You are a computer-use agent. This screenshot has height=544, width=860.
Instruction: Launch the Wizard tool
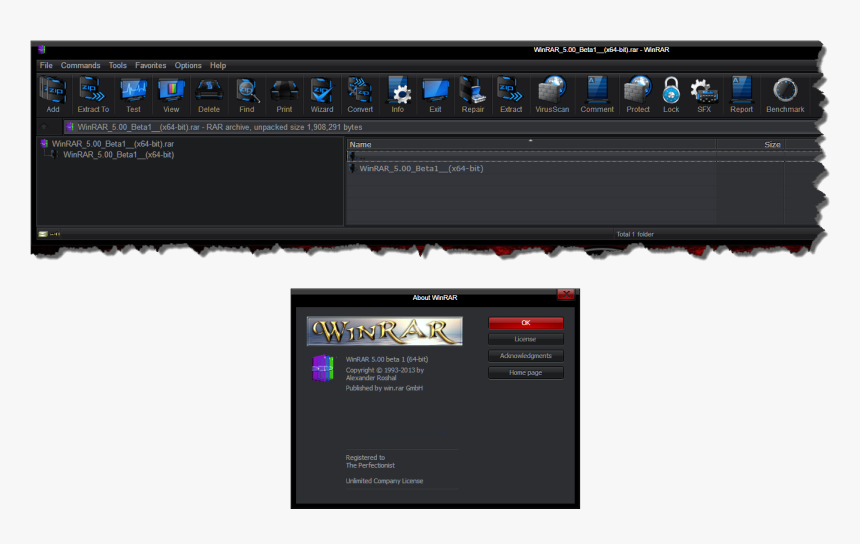(322, 94)
